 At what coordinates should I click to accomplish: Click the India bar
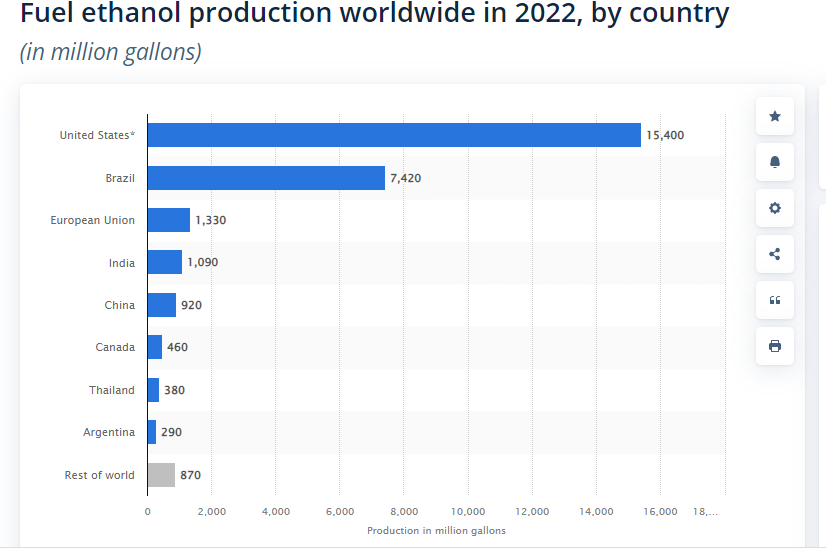click(164, 262)
